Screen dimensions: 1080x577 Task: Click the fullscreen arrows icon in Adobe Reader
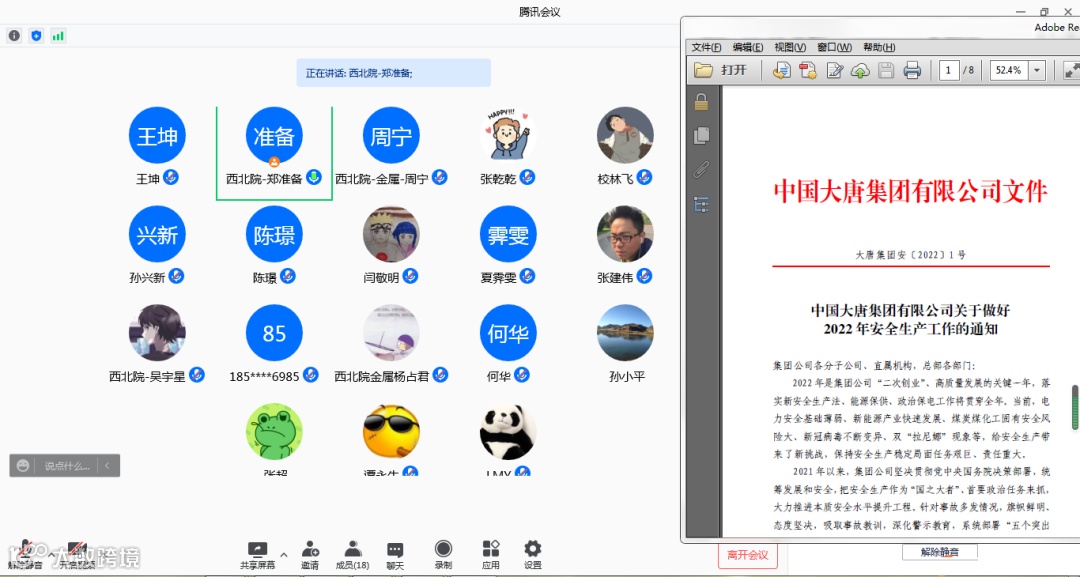tap(1072, 70)
